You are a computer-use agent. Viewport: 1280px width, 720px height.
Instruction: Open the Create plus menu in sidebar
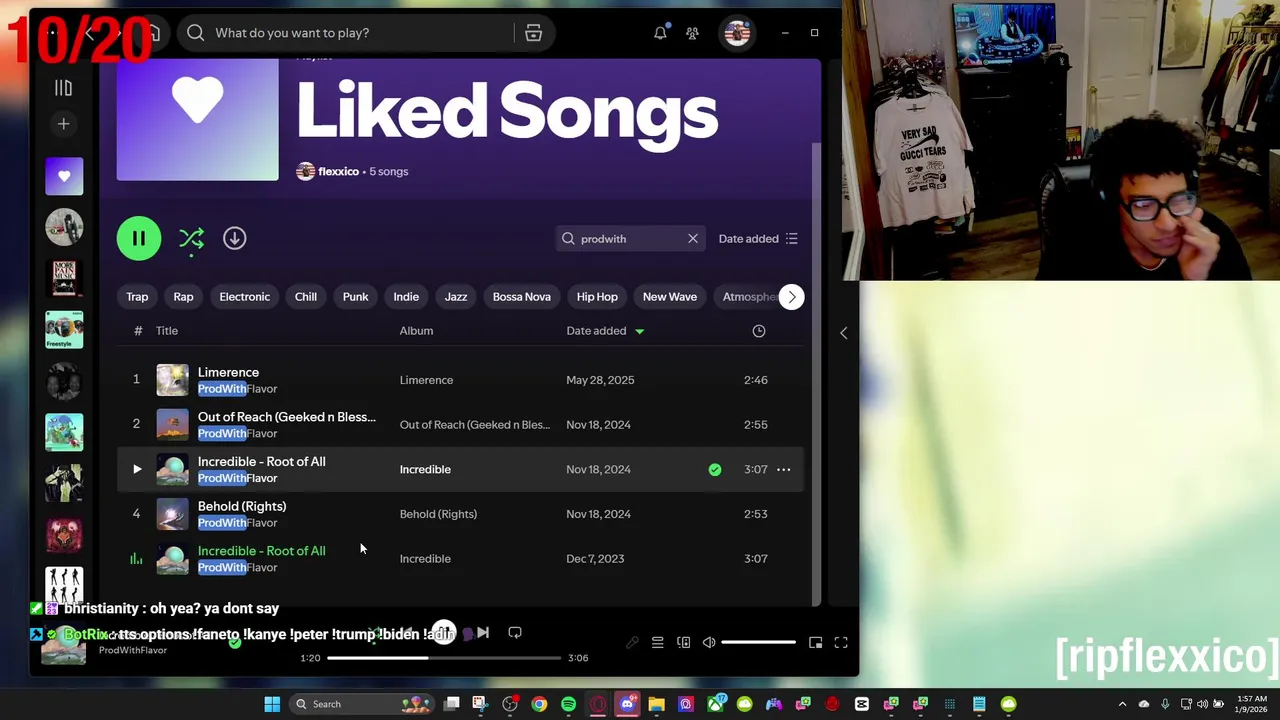[63, 124]
